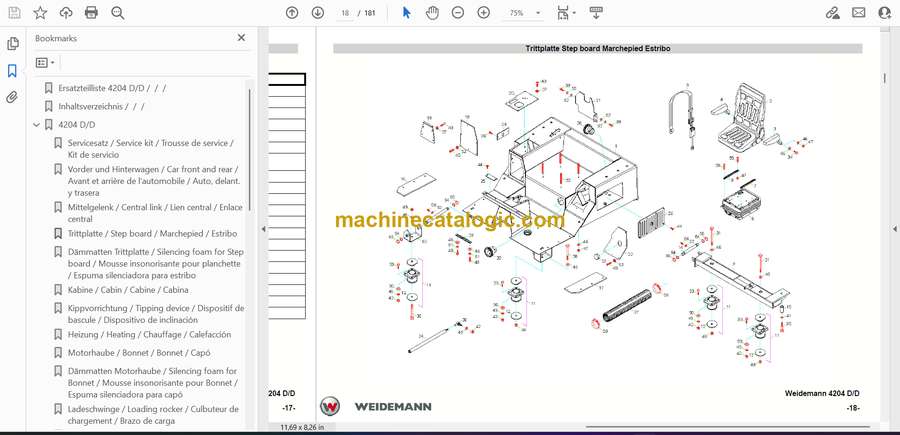The height and width of the screenshot is (435, 900).
Task: Click the Save file icon
Action: (x=14, y=13)
